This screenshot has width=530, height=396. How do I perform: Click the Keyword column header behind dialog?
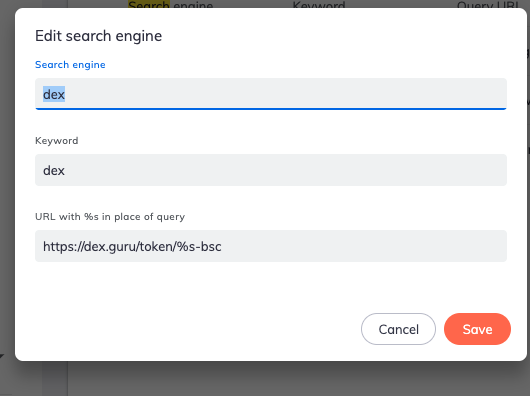319,4
